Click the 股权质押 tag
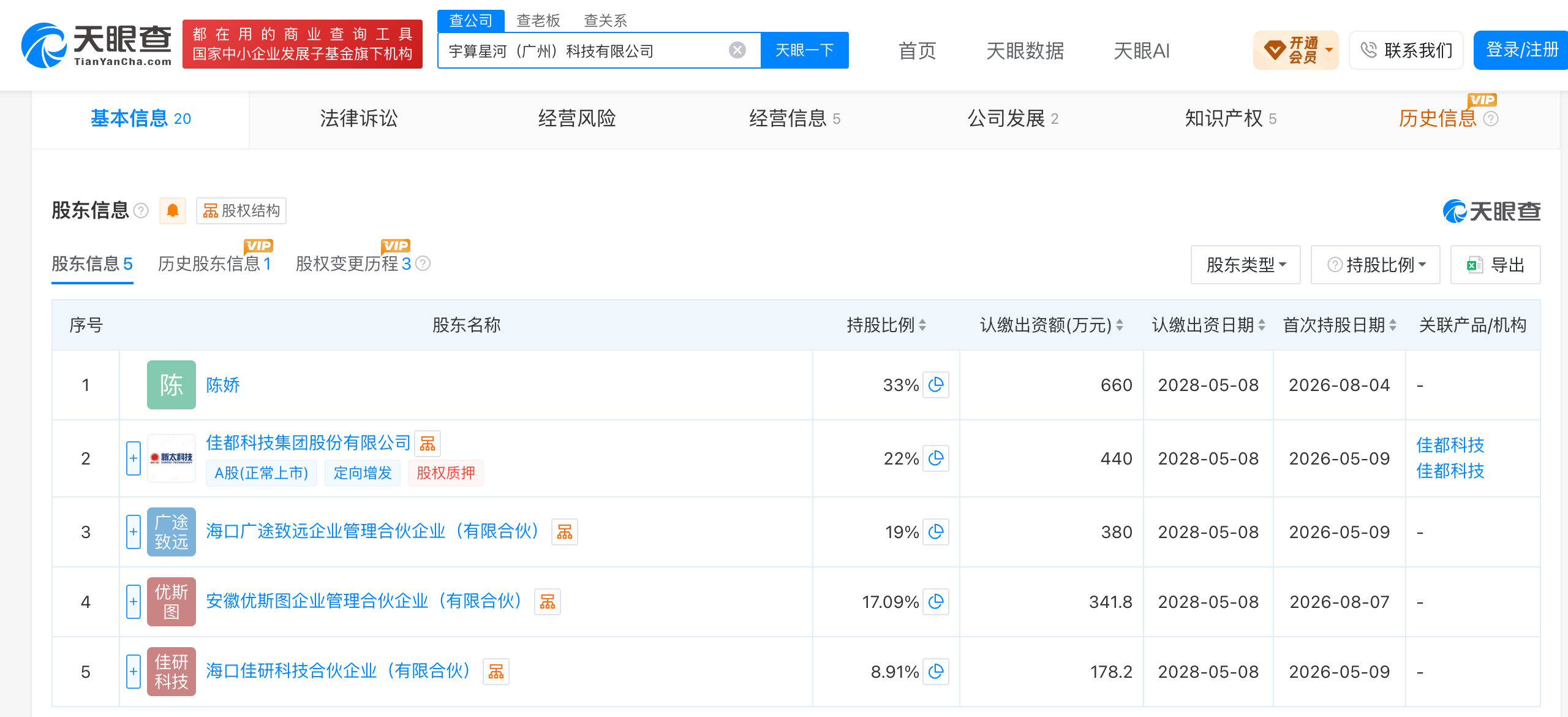 coord(446,473)
